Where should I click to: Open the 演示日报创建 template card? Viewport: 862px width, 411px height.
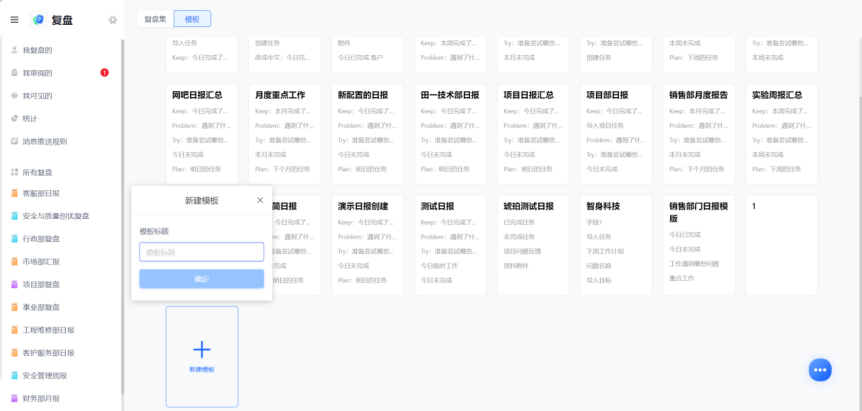(x=368, y=246)
